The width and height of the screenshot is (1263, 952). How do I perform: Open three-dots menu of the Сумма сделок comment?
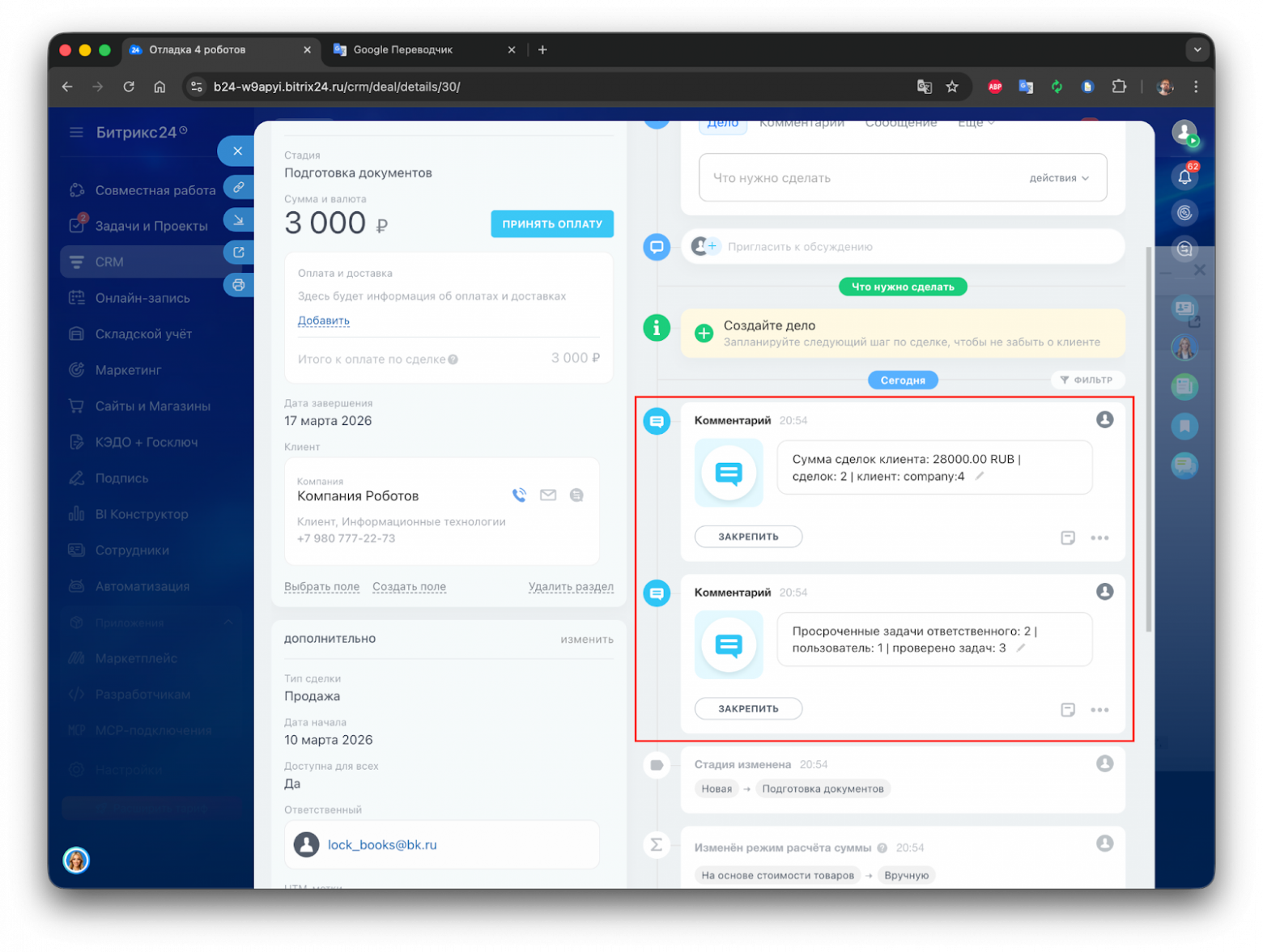click(x=1099, y=538)
